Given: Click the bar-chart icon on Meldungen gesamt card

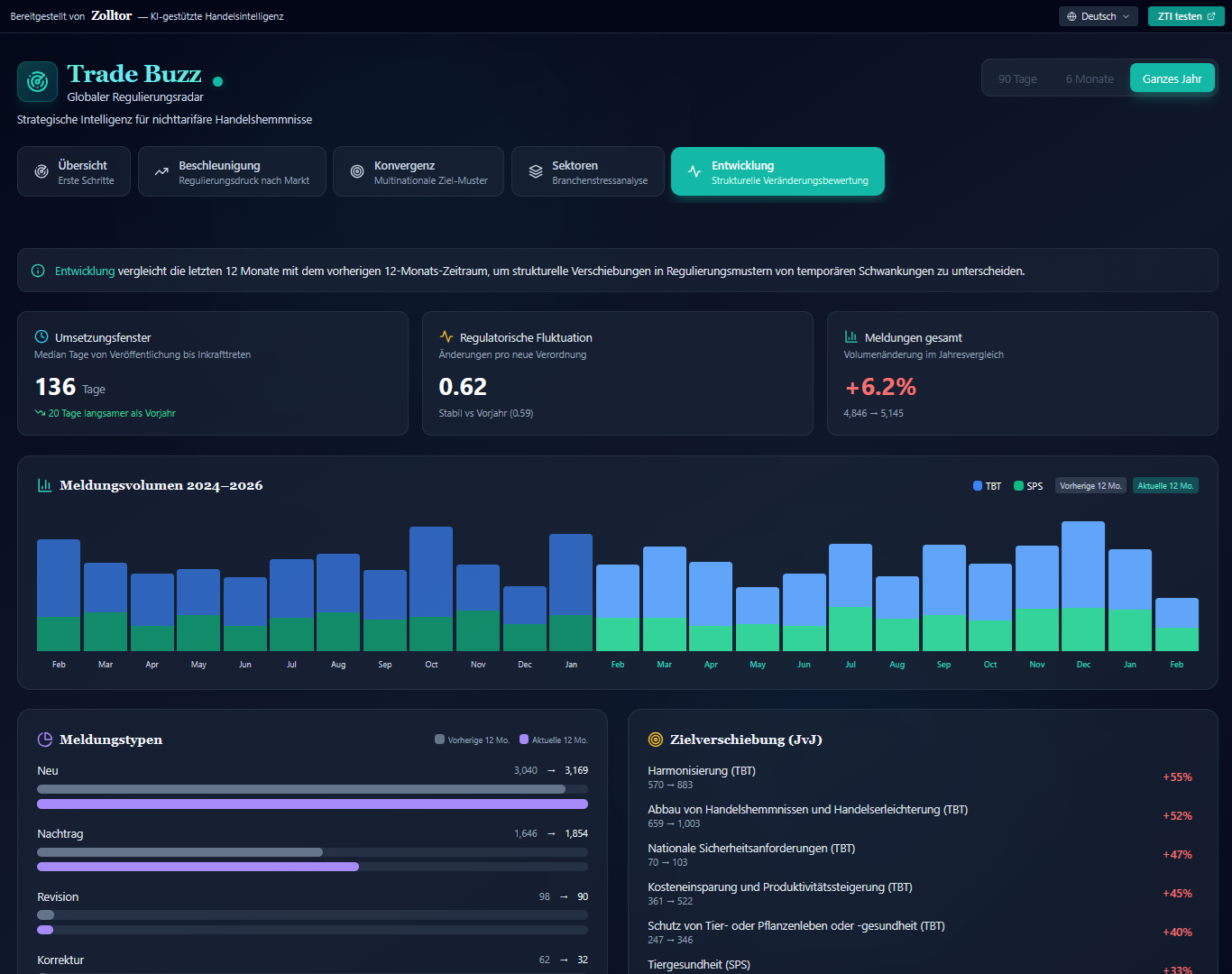Looking at the screenshot, I should [850, 336].
